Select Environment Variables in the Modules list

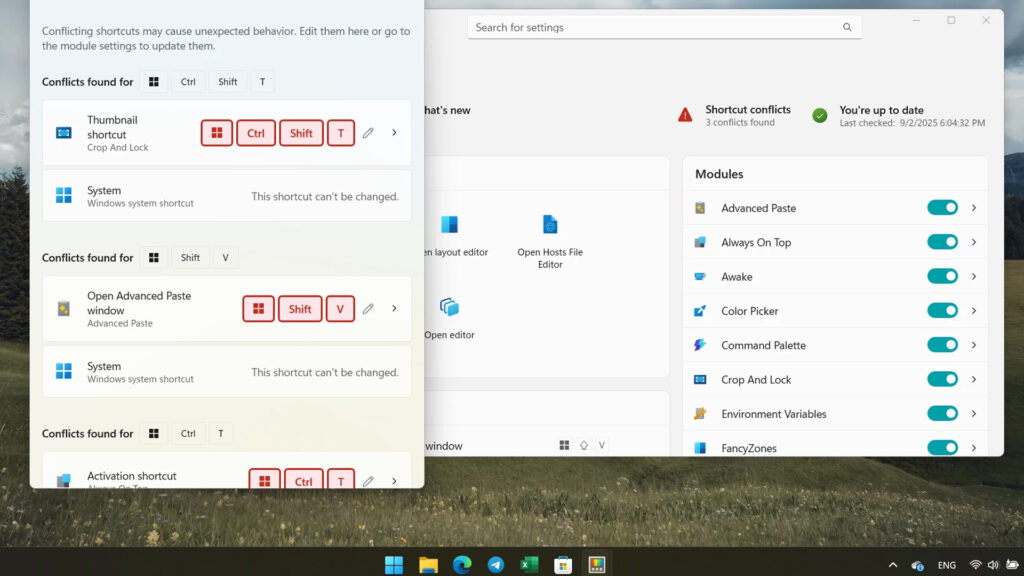[x=773, y=414]
